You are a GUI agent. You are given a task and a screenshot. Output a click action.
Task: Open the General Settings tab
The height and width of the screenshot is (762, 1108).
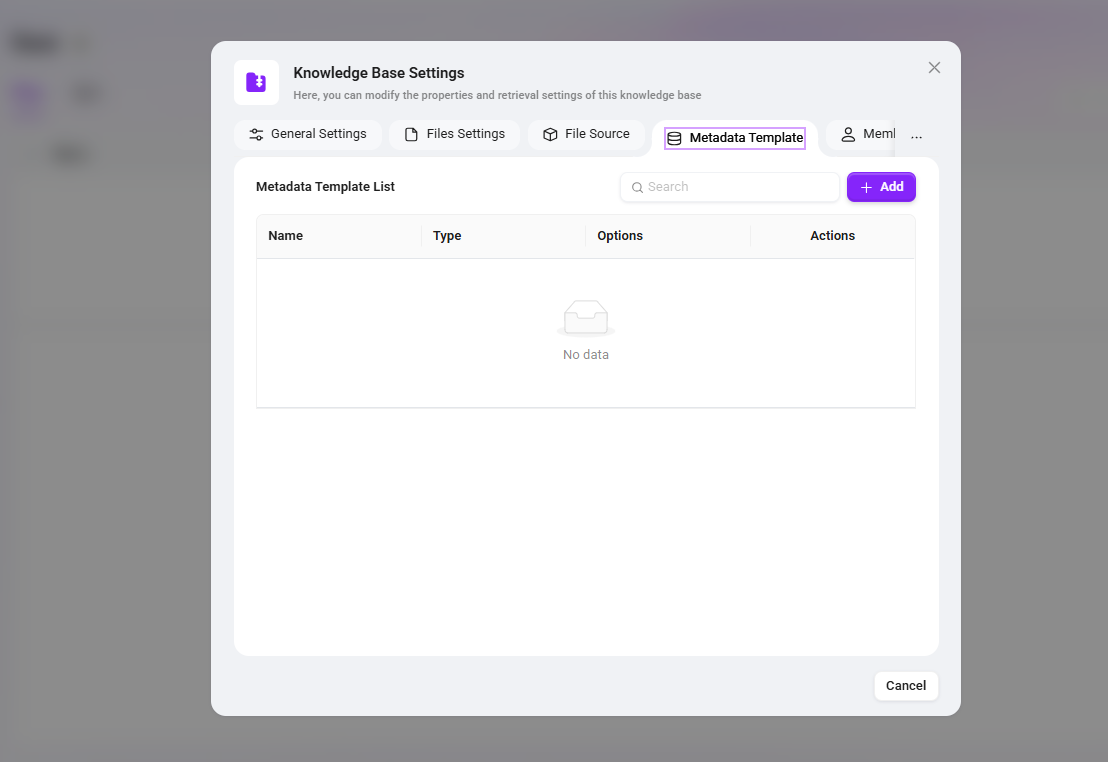click(x=307, y=134)
